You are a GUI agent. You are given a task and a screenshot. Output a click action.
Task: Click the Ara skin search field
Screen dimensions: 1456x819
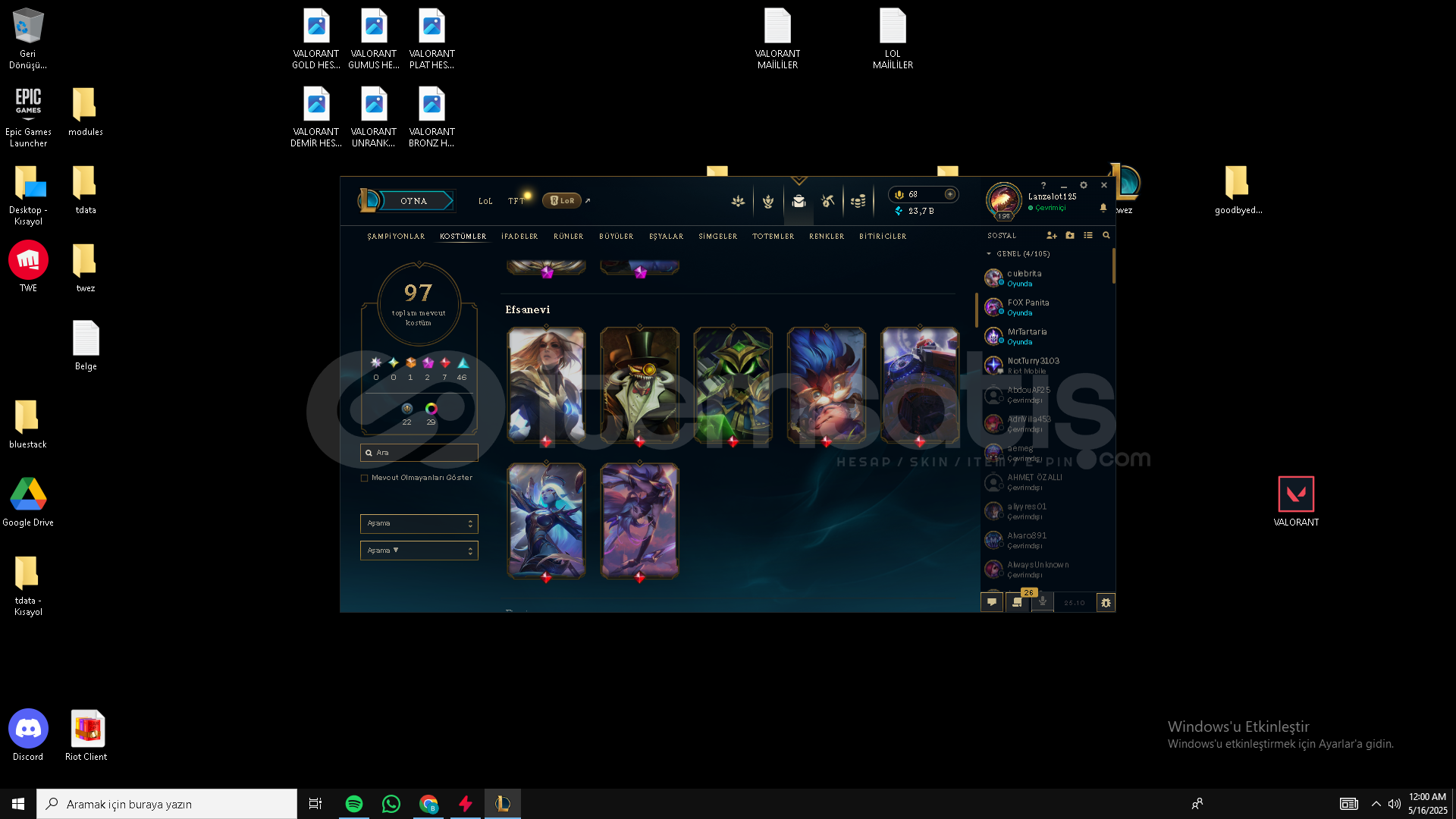[419, 453]
